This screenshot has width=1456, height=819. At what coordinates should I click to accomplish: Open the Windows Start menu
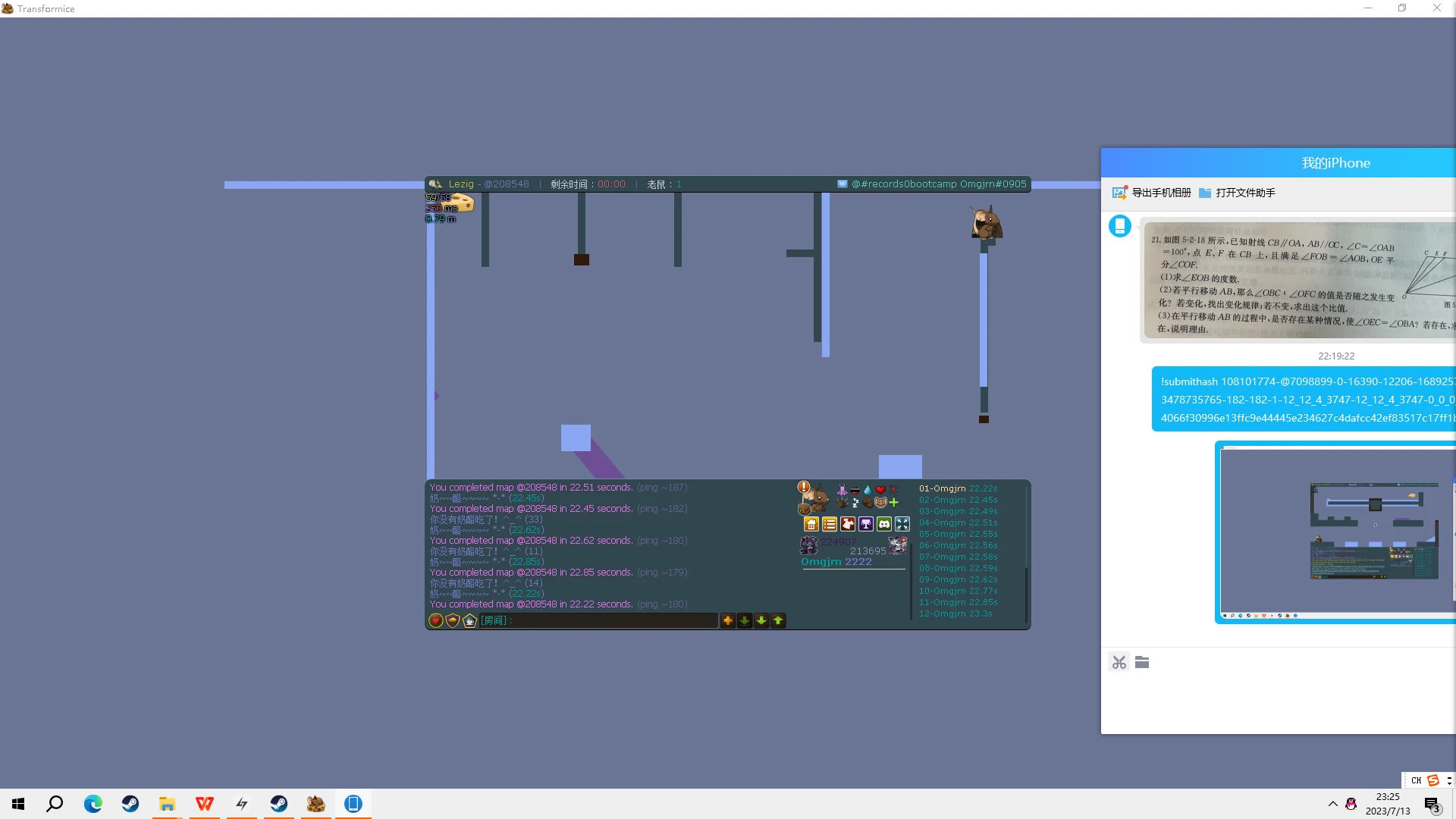point(18,804)
